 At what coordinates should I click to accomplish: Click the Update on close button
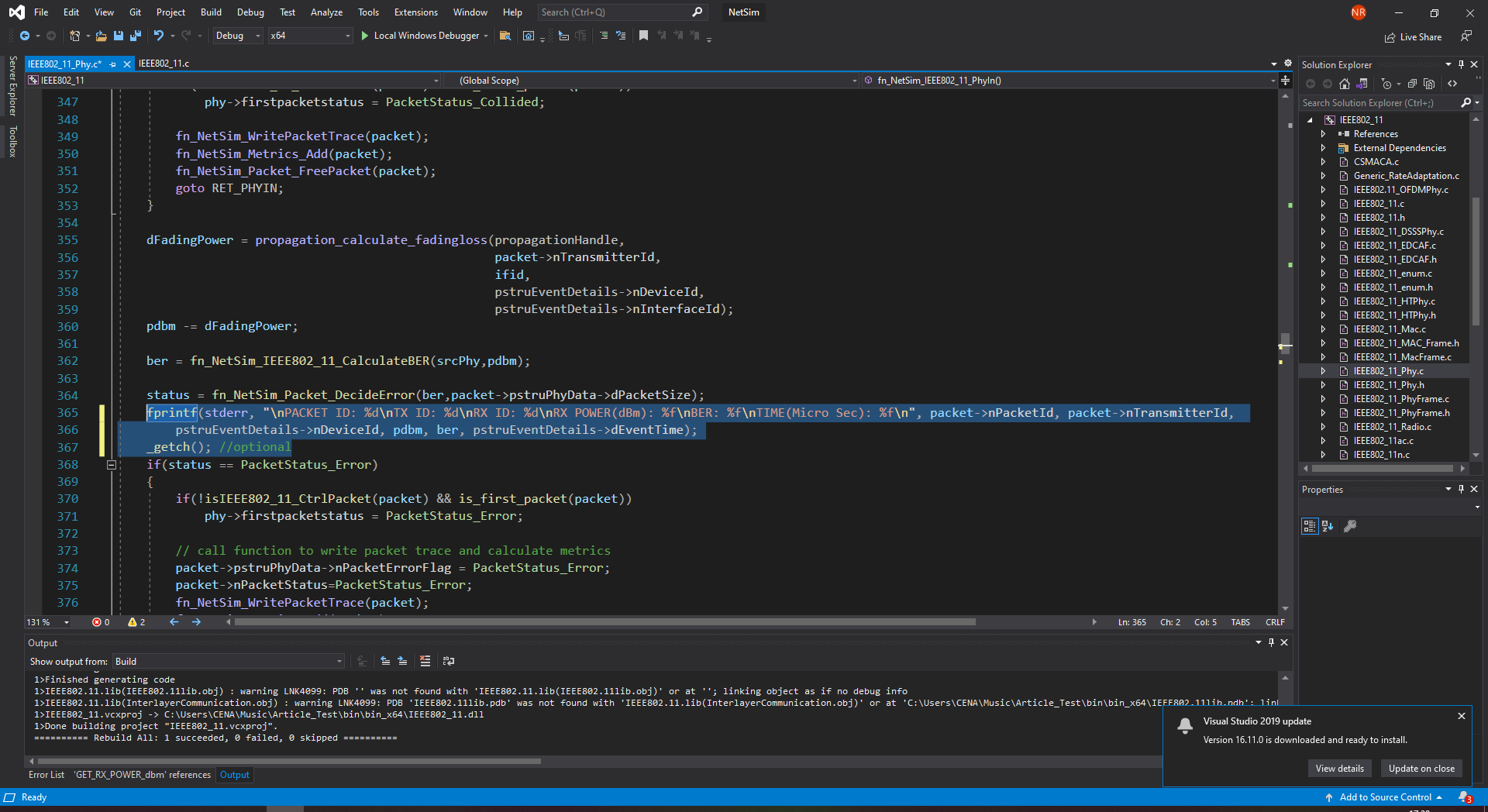tap(1421, 769)
